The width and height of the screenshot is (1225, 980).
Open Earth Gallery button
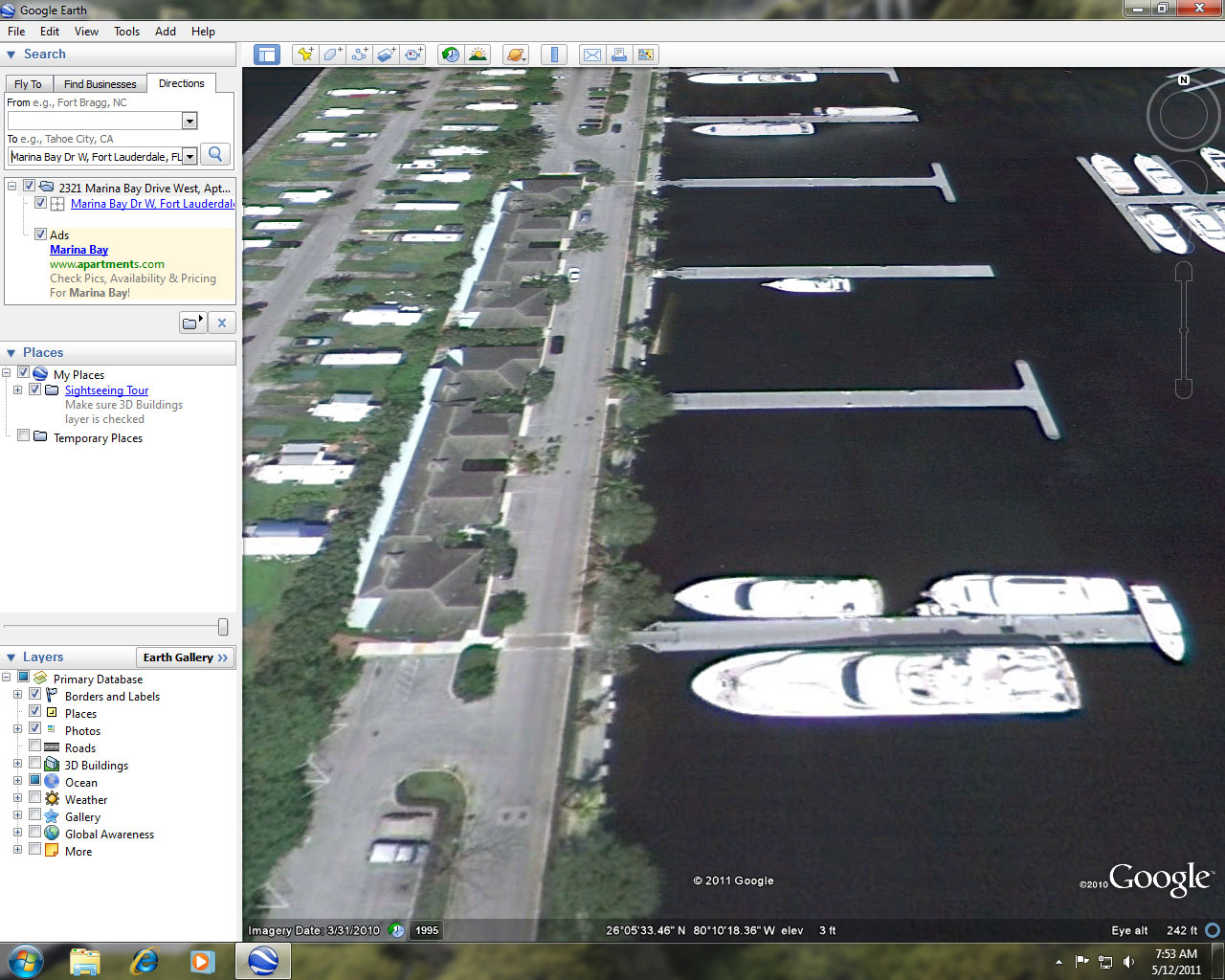click(186, 657)
